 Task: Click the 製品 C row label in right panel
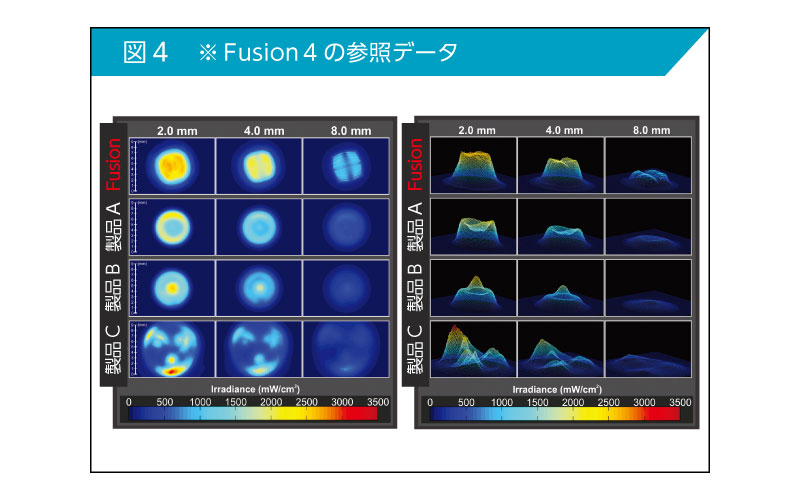click(415, 349)
